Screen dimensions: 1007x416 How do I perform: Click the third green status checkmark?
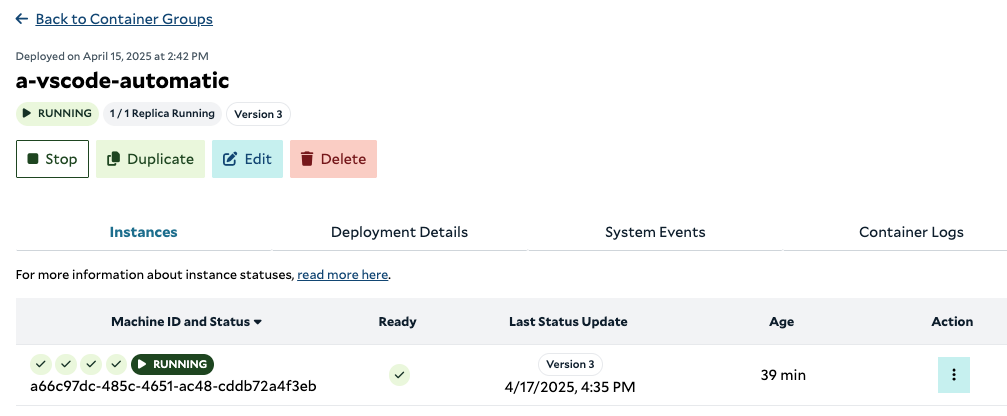[x=91, y=364]
